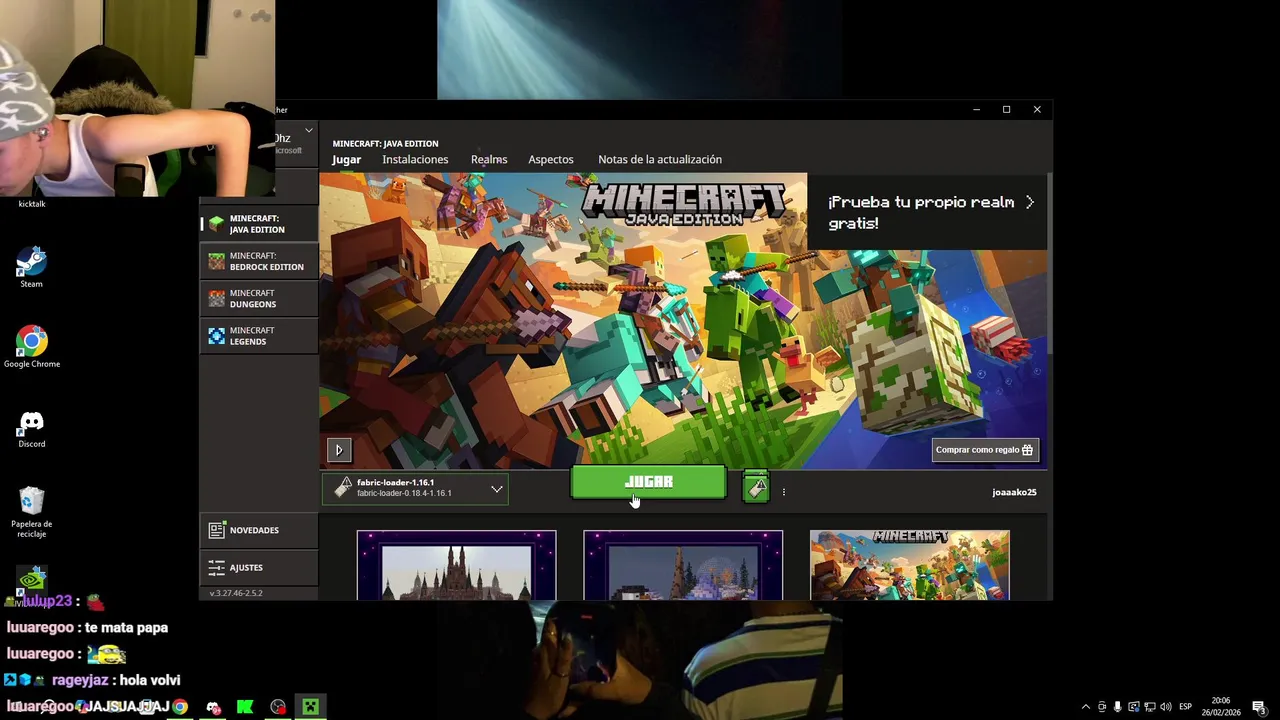Switch to the Instalaciones tab

(415, 159)
